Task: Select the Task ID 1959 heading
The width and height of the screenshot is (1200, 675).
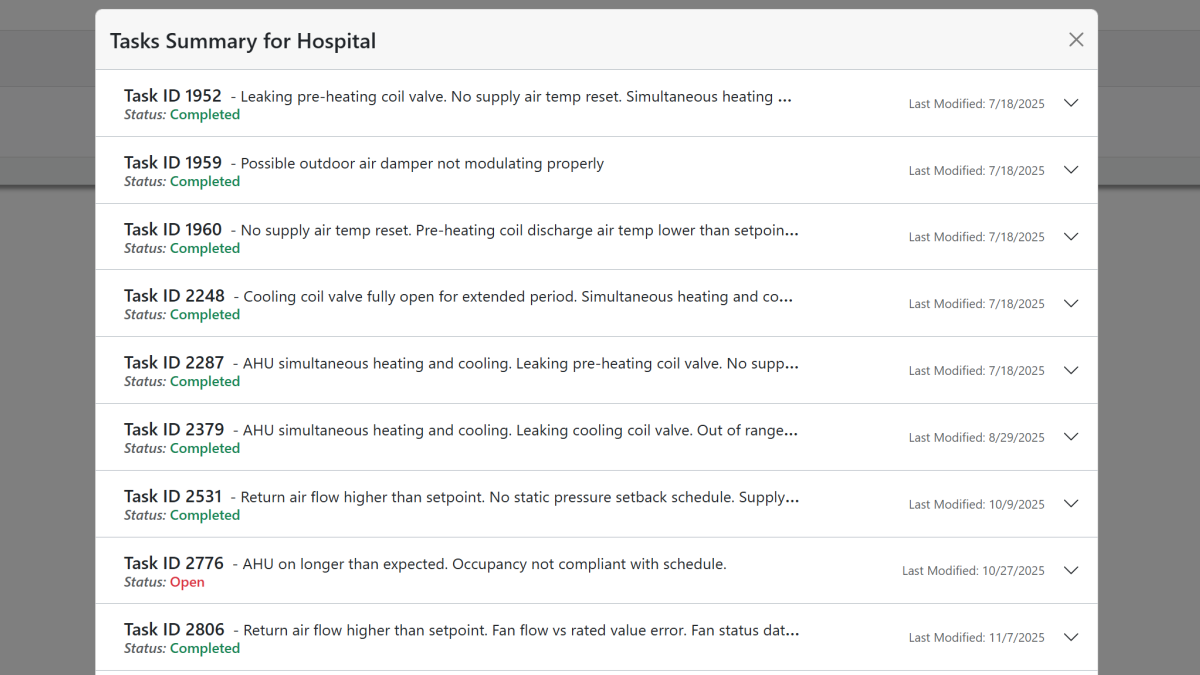Action: (x=173, y=163)
